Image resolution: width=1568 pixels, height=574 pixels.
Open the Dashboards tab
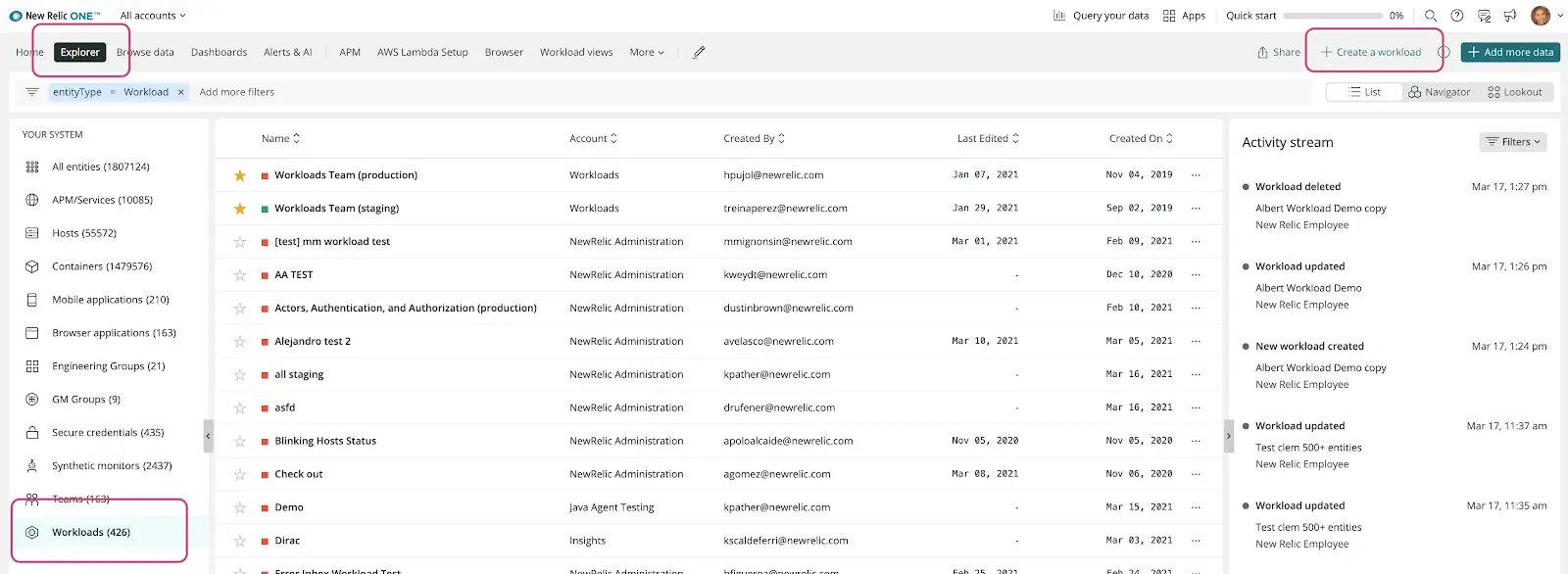(219, 52)
